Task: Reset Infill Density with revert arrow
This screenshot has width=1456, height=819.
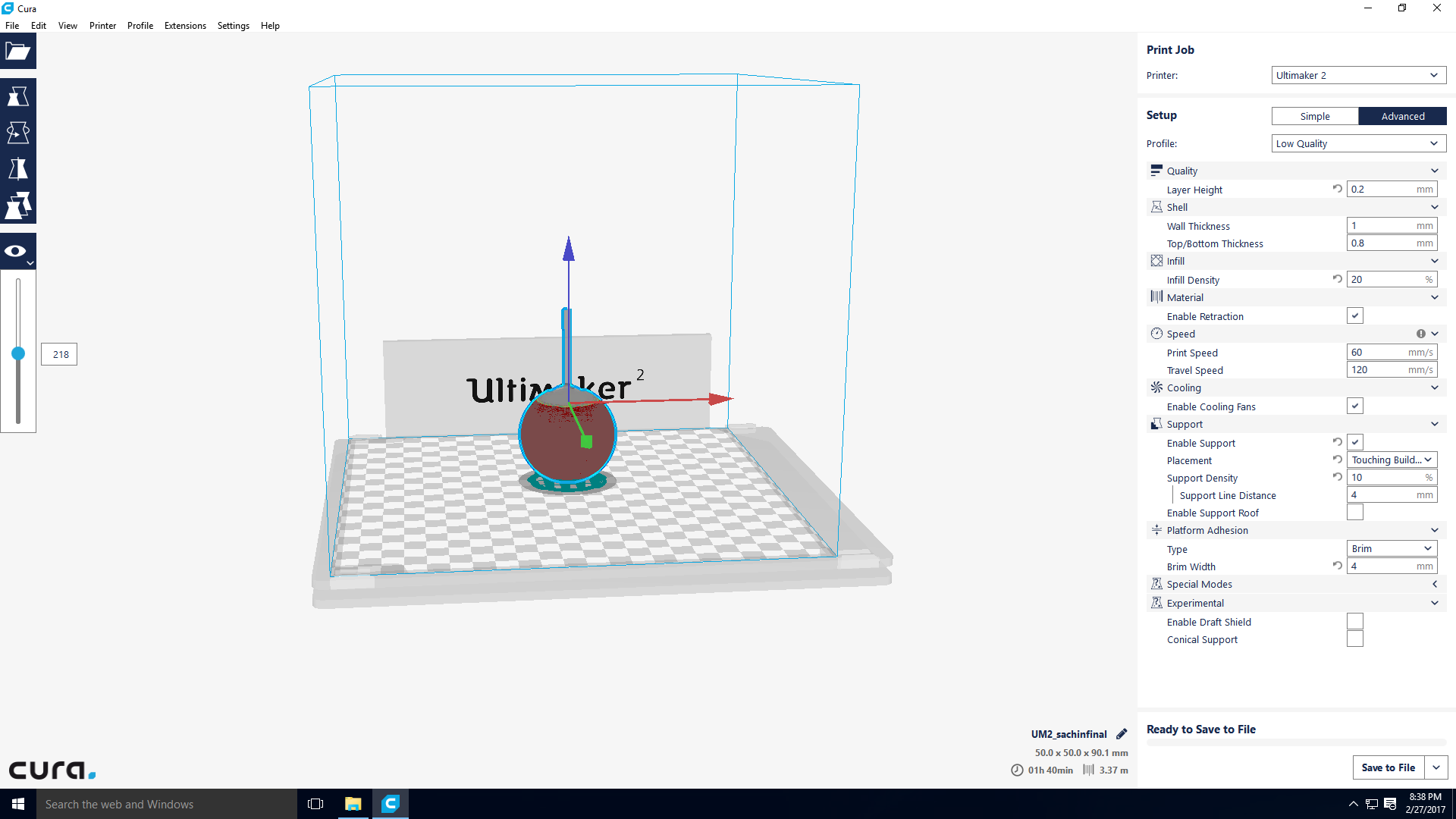Action: [x=1338, y=279]
